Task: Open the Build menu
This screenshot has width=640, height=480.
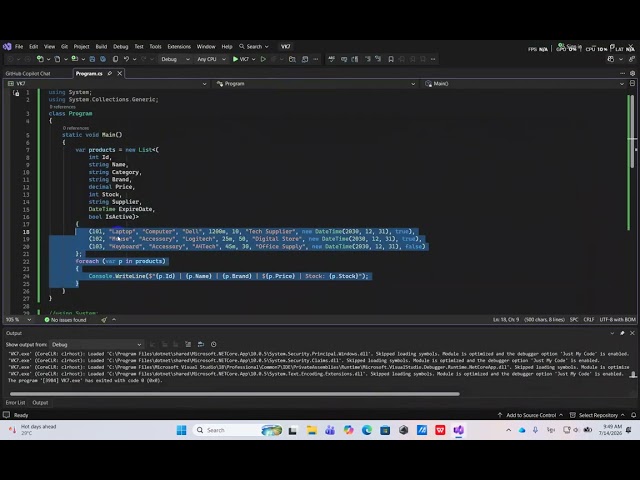Action: (x=101, y=47)
